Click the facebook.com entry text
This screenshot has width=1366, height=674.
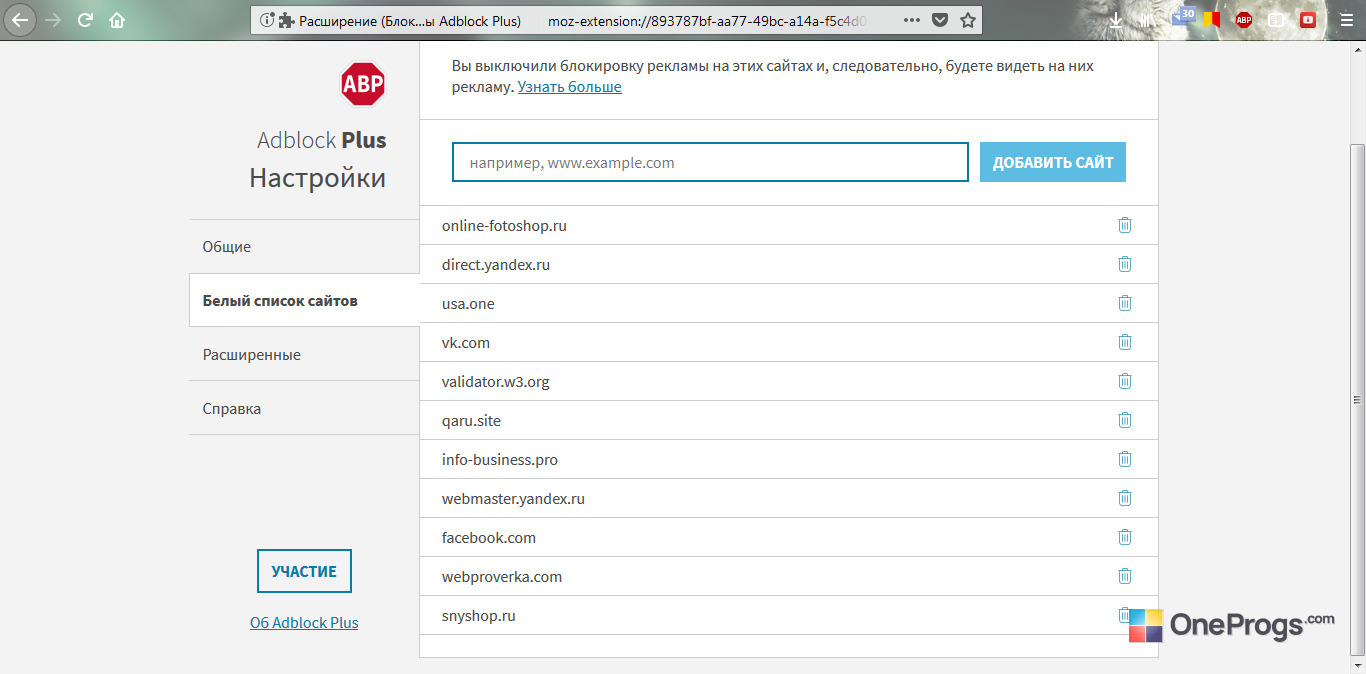point(489,538)
